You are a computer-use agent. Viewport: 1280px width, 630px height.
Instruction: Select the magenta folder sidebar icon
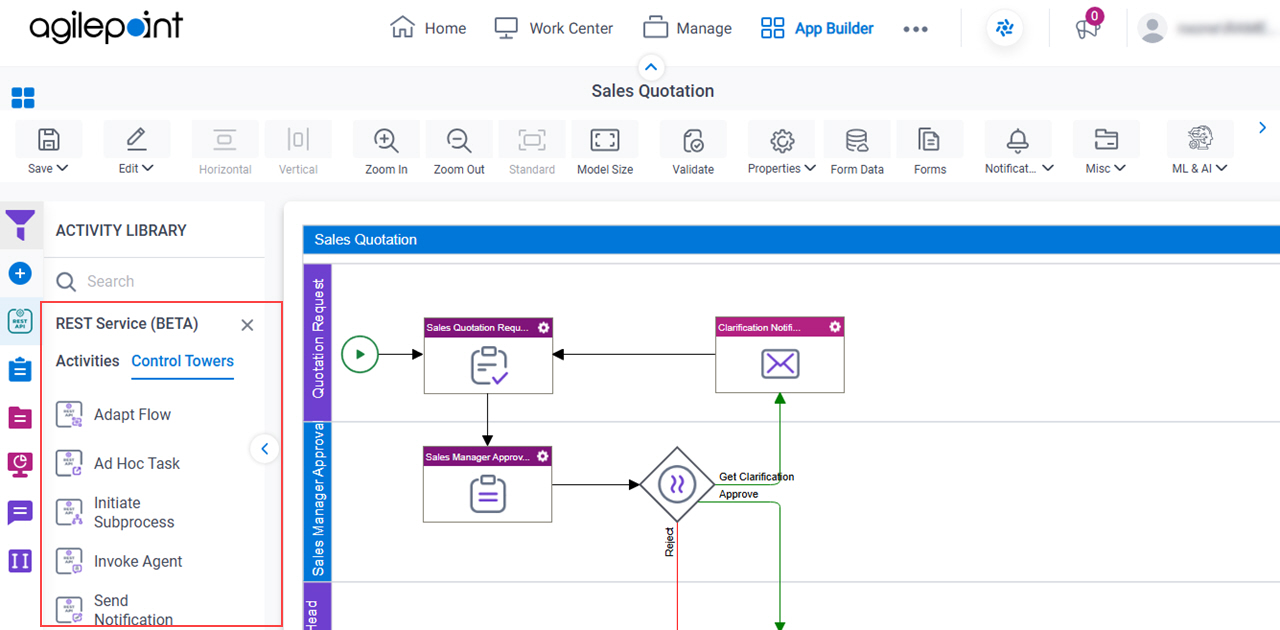point(20,417)
